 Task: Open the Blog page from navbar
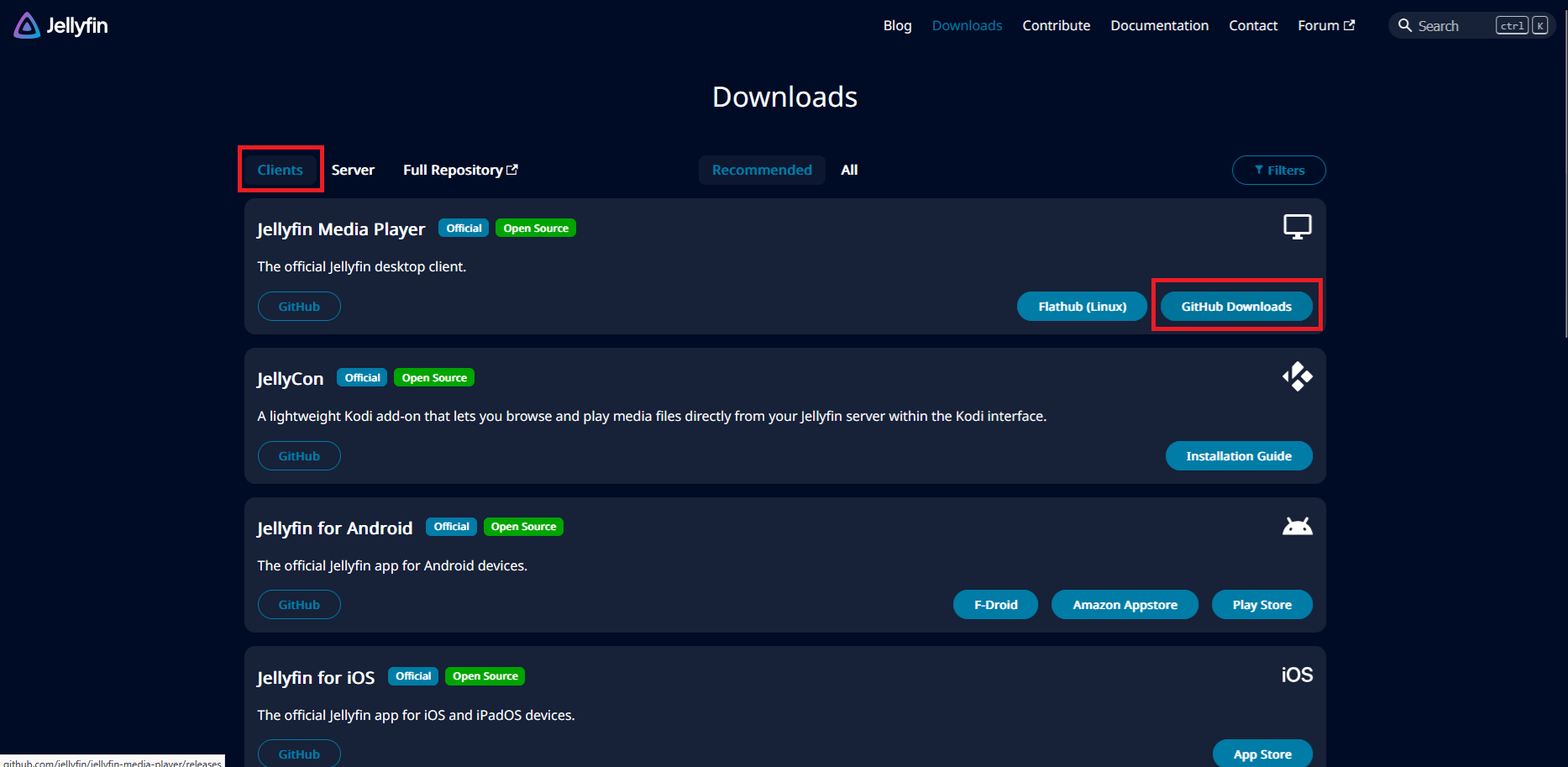[x=897, y=26]
